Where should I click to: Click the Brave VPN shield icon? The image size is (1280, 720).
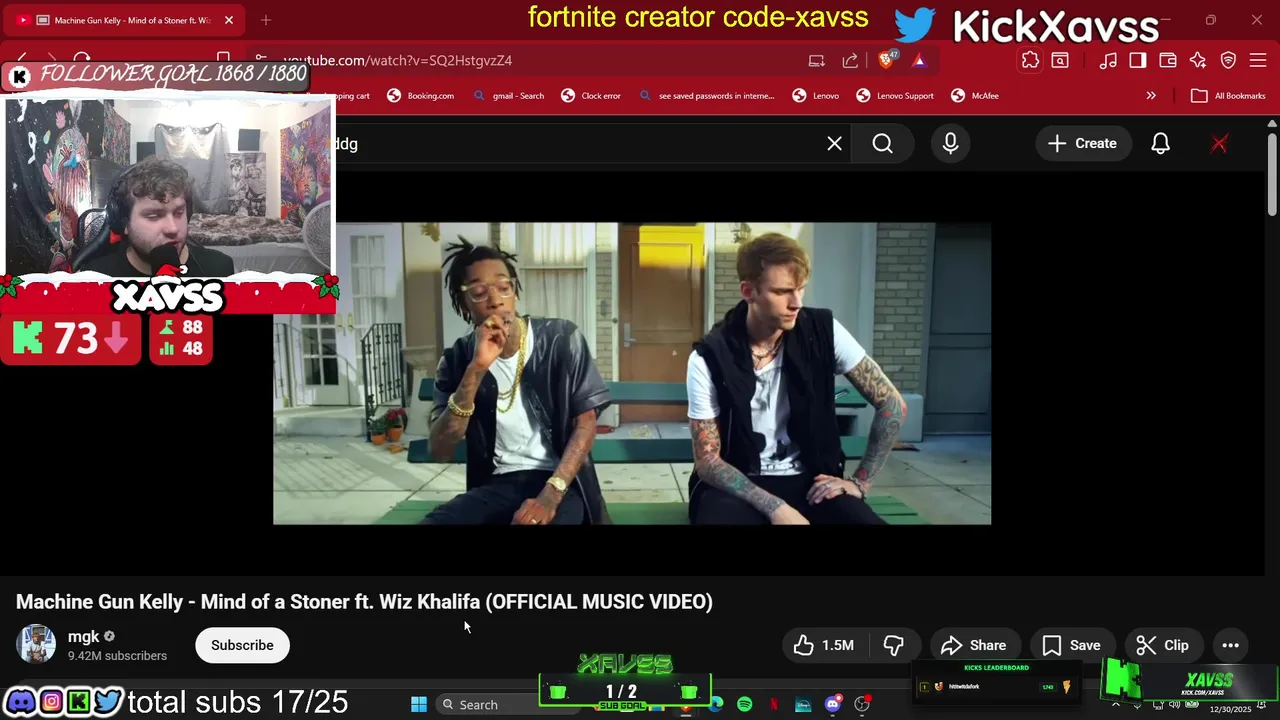[1229, 60]
